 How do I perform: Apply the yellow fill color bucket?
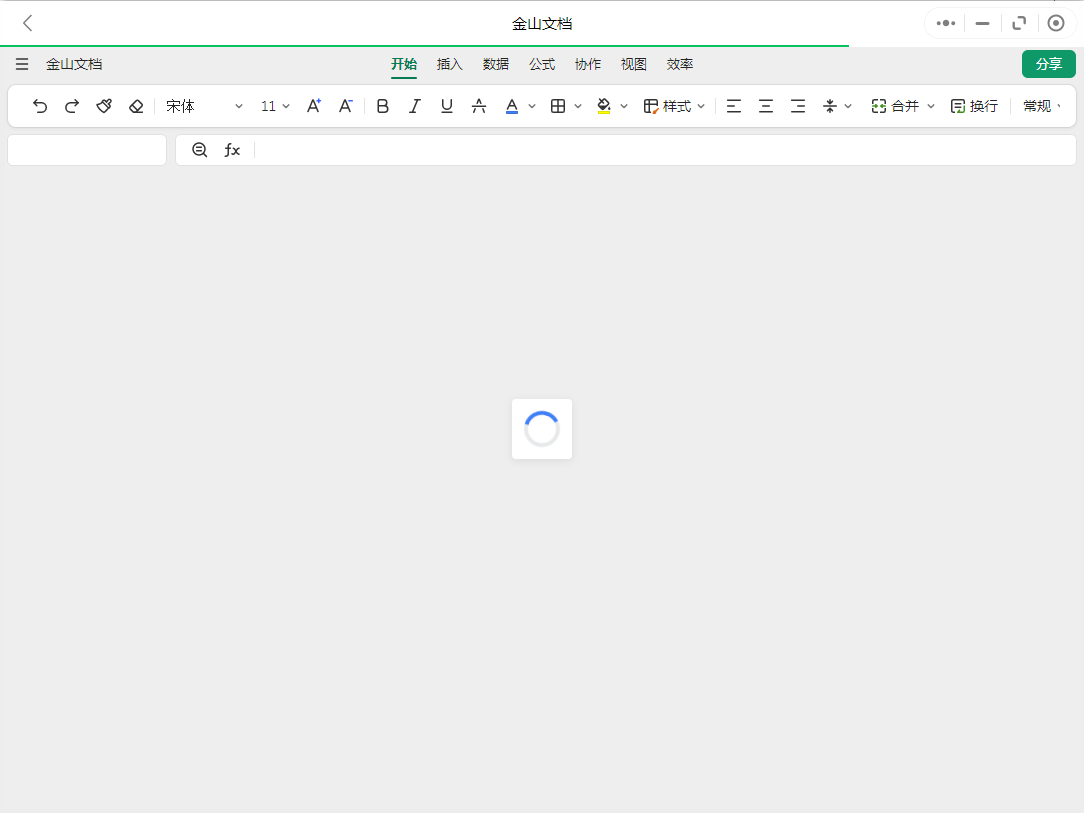tap(604, 106)
